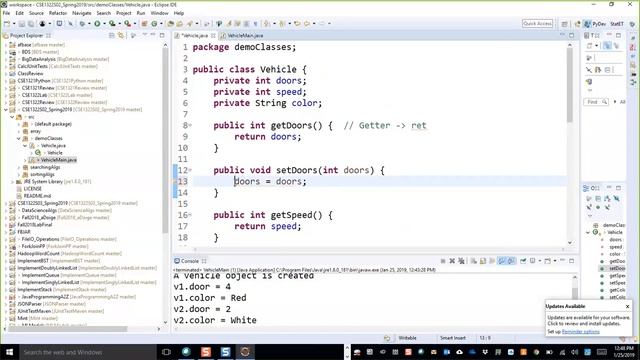Maximize the Console view

571,261
